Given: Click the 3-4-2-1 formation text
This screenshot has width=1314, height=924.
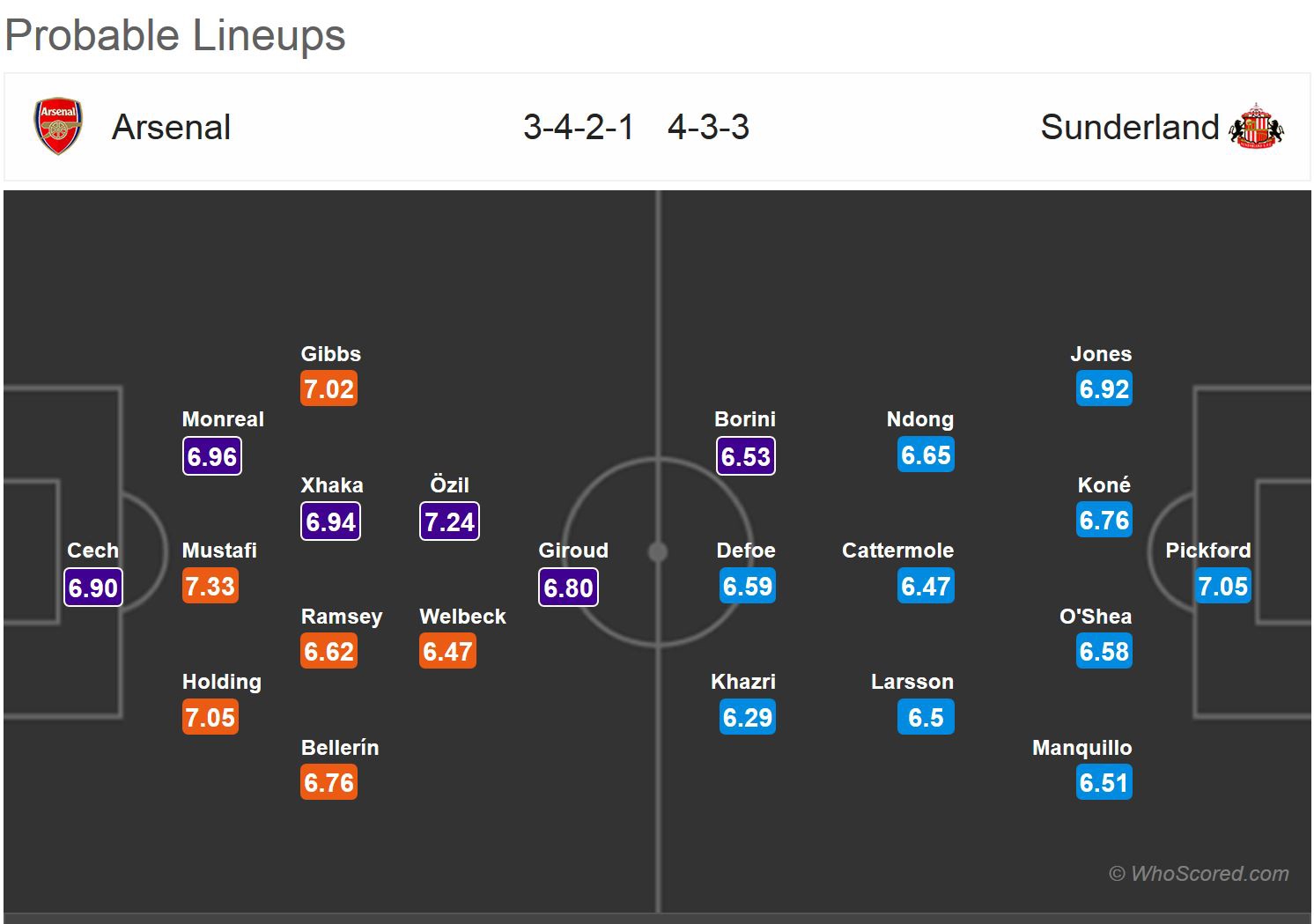Looking at the screenshot, I should tap(578, 127).
